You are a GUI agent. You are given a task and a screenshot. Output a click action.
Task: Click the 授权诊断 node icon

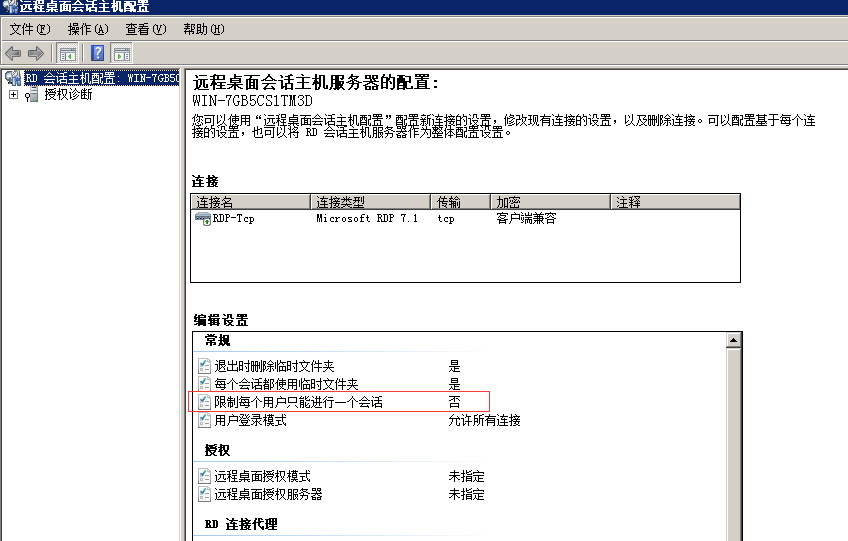pos(31,96)
